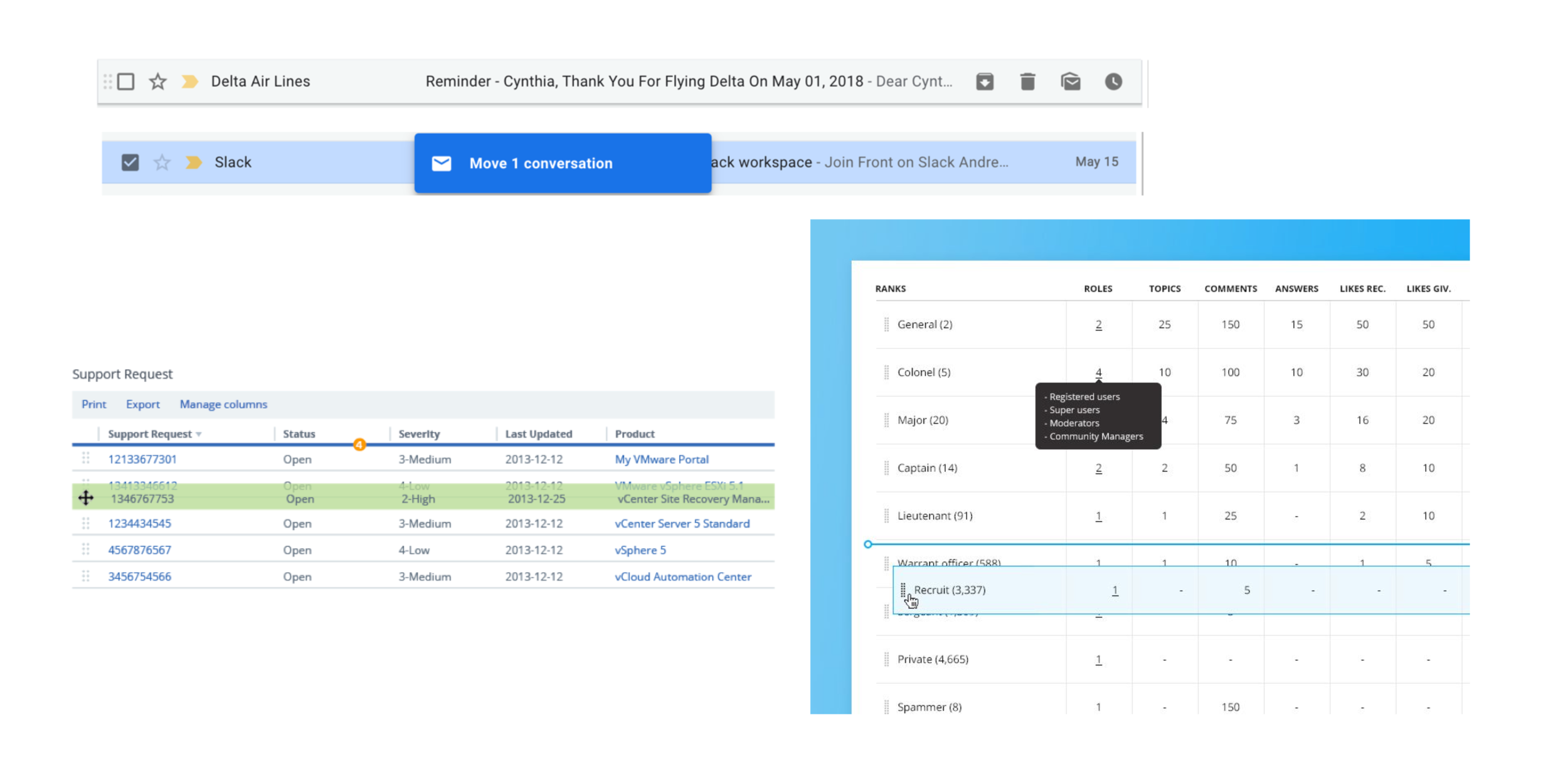
Task: Uncheck the Slack email checkbox
Action: pyautogui.click(x=130, y=162)
